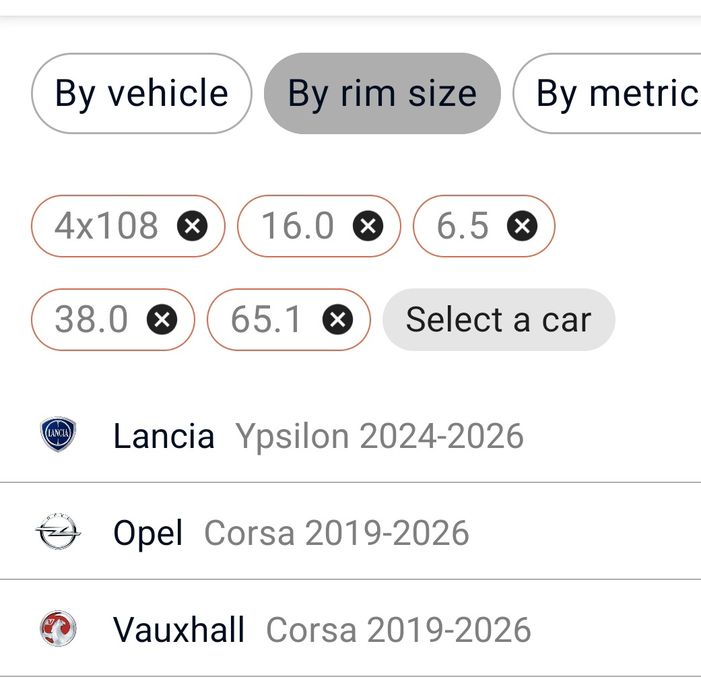The width and height of the screenshot is (701, 700).
Task: Open Vauxhall Corsa 2019-2026 result
Action: pyautogui.click(x=350, y=629)
